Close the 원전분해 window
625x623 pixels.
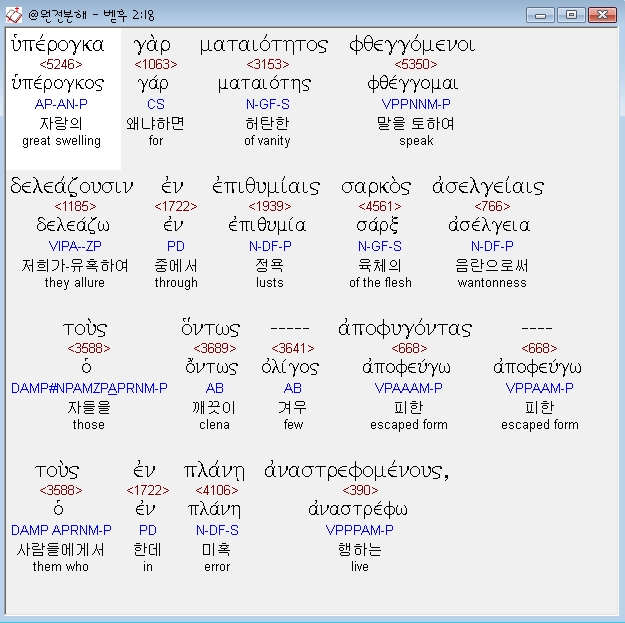(602, 15)
